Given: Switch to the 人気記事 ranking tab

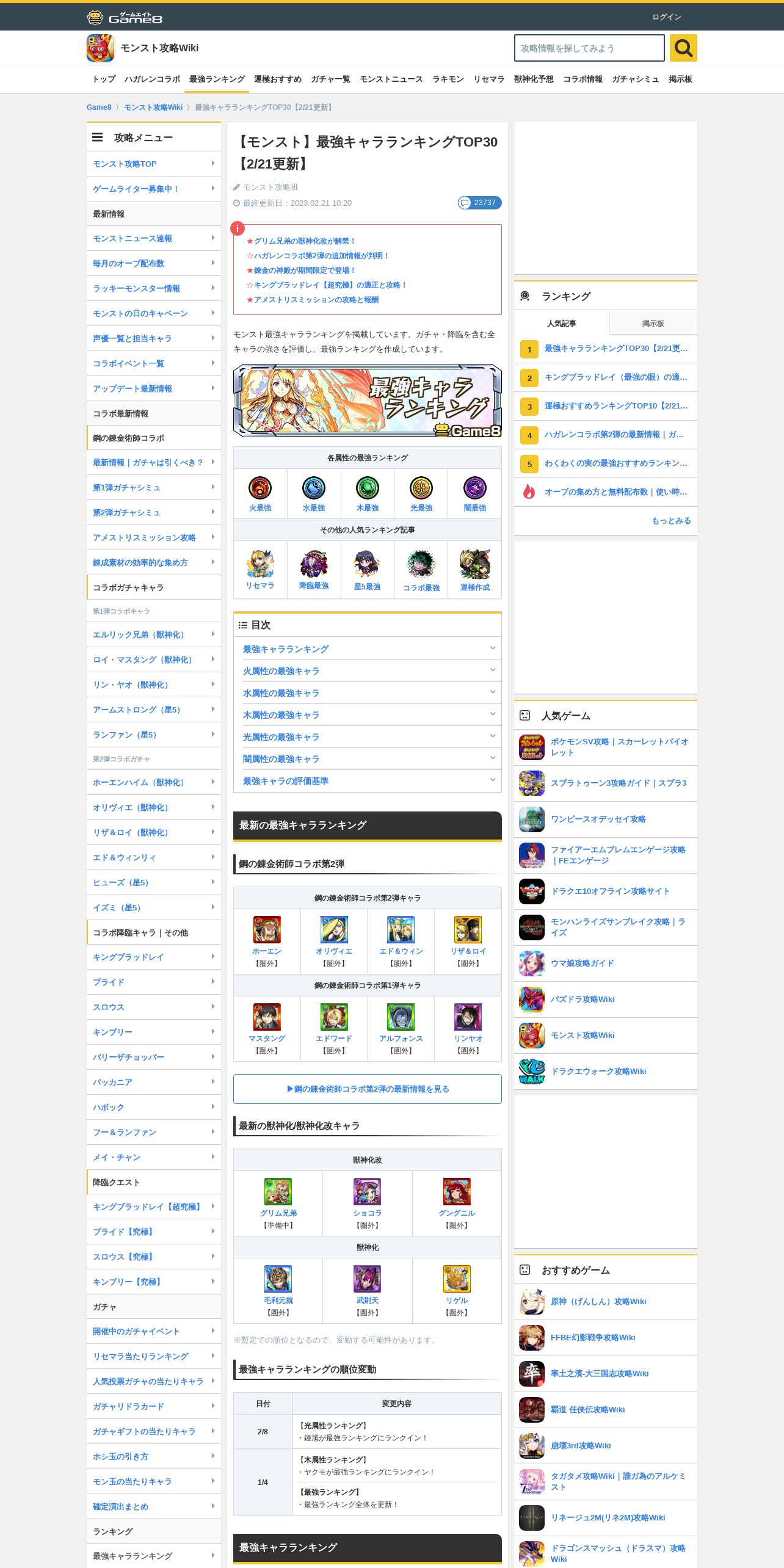Looking at the screenshot, I should (x=562, y=323).
